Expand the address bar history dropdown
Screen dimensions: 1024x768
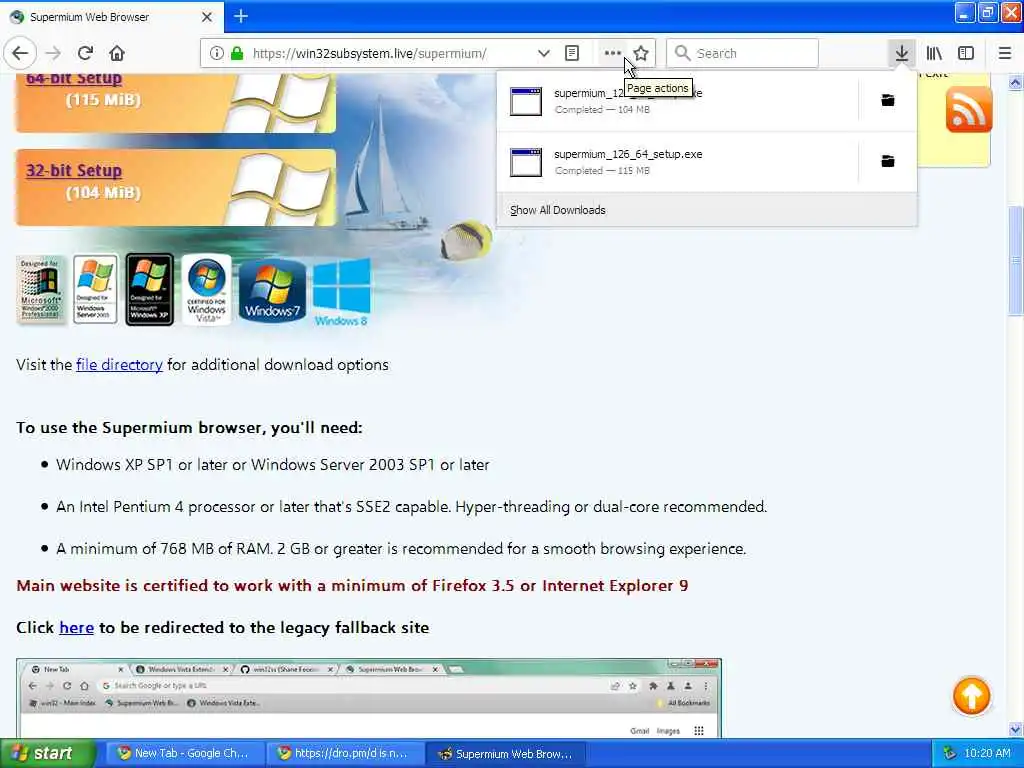[543, 54]
